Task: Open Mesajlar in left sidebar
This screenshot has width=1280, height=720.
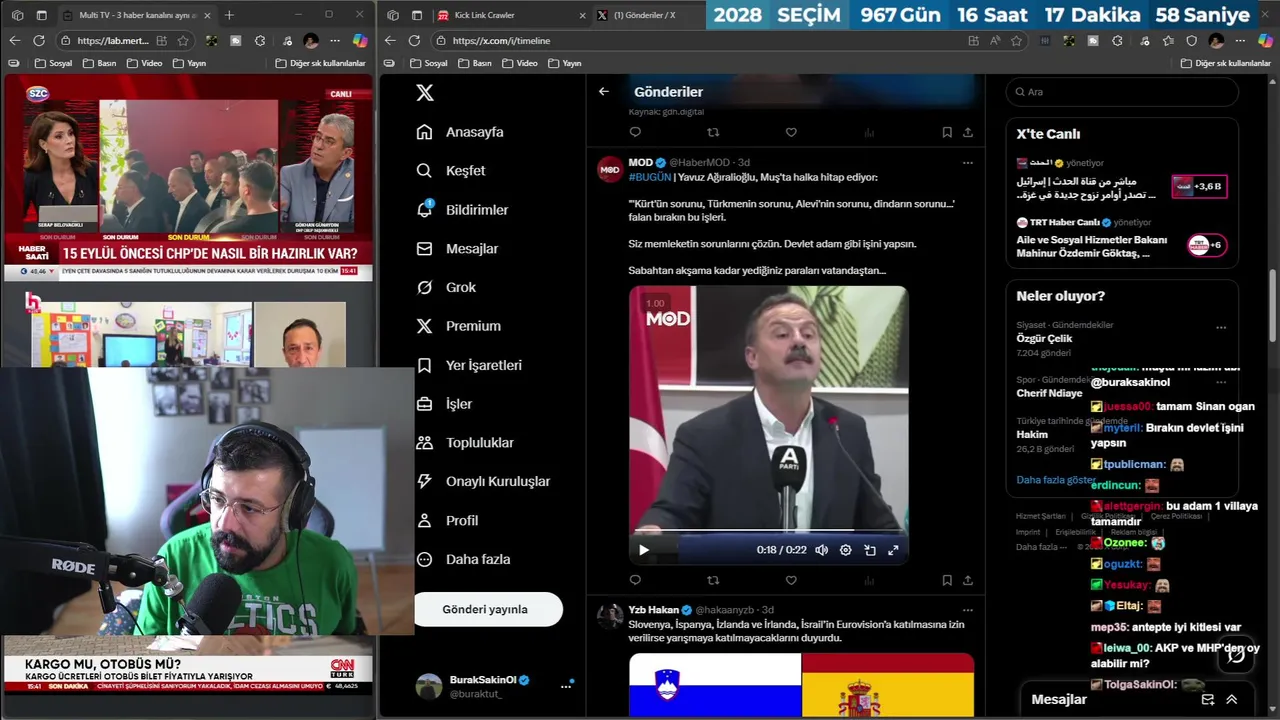Action: point(457,248)
